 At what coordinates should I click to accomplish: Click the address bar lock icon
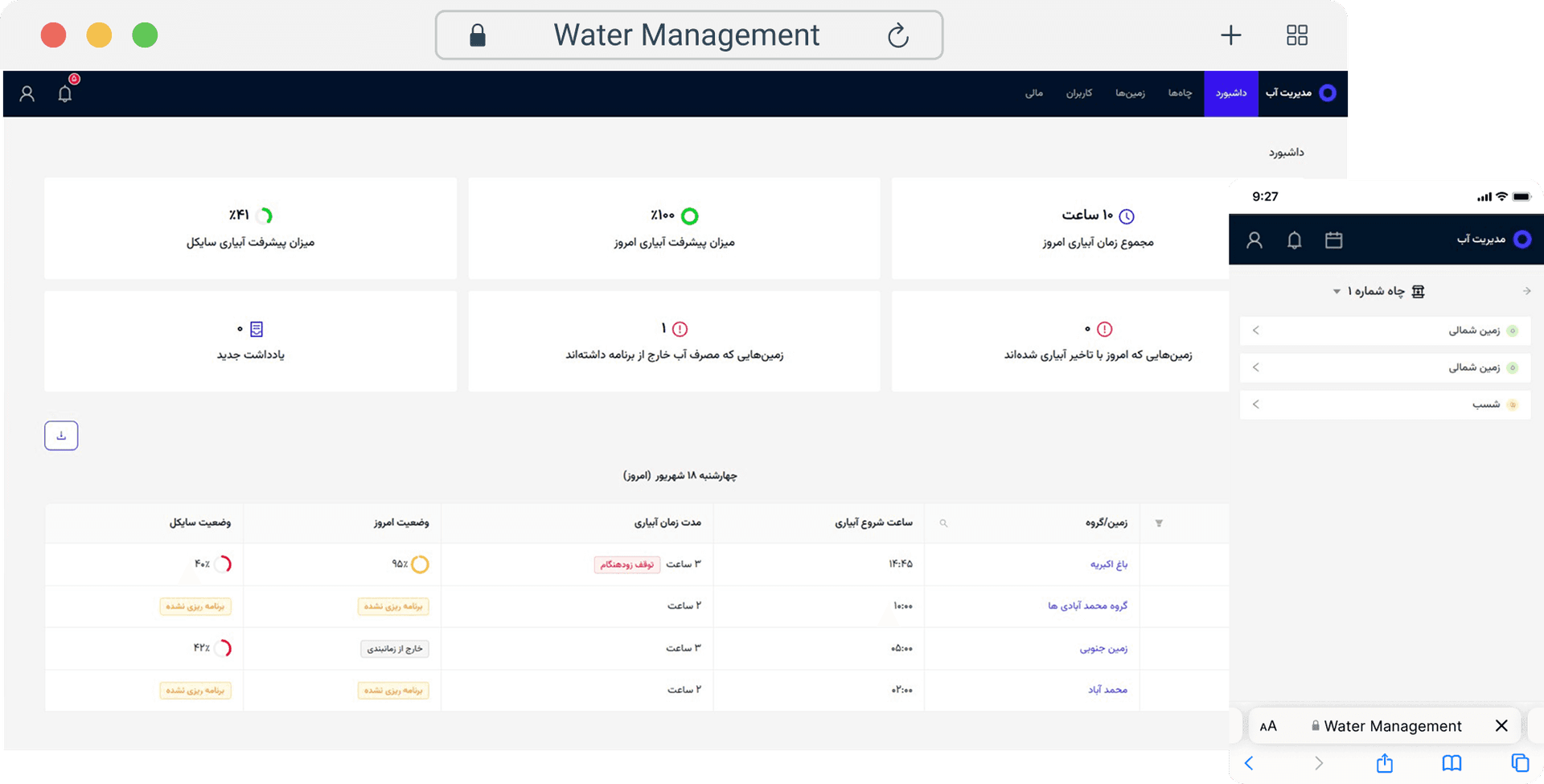pyautogui.click(x=478, y=35)
